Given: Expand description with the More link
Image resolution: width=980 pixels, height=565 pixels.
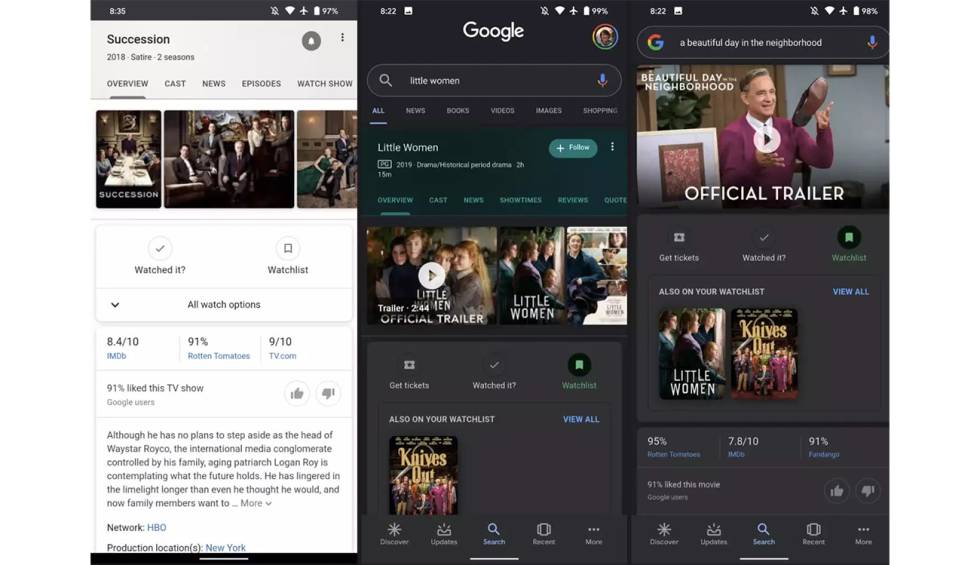Looking at the screenshot, I should point(256,503).
